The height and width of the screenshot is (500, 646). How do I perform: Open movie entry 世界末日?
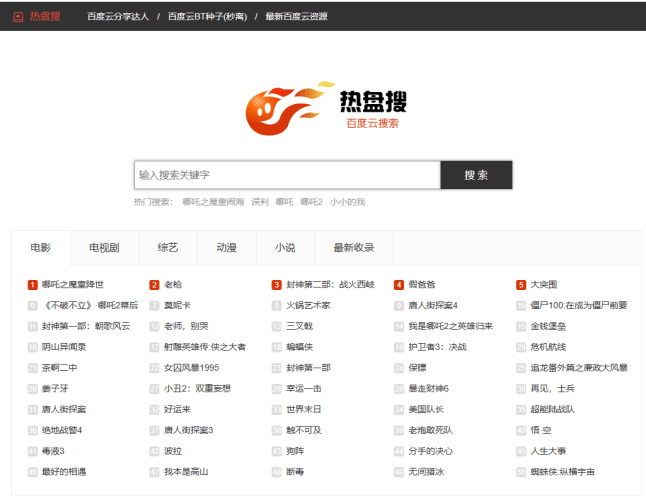click(x=304, y=409)
